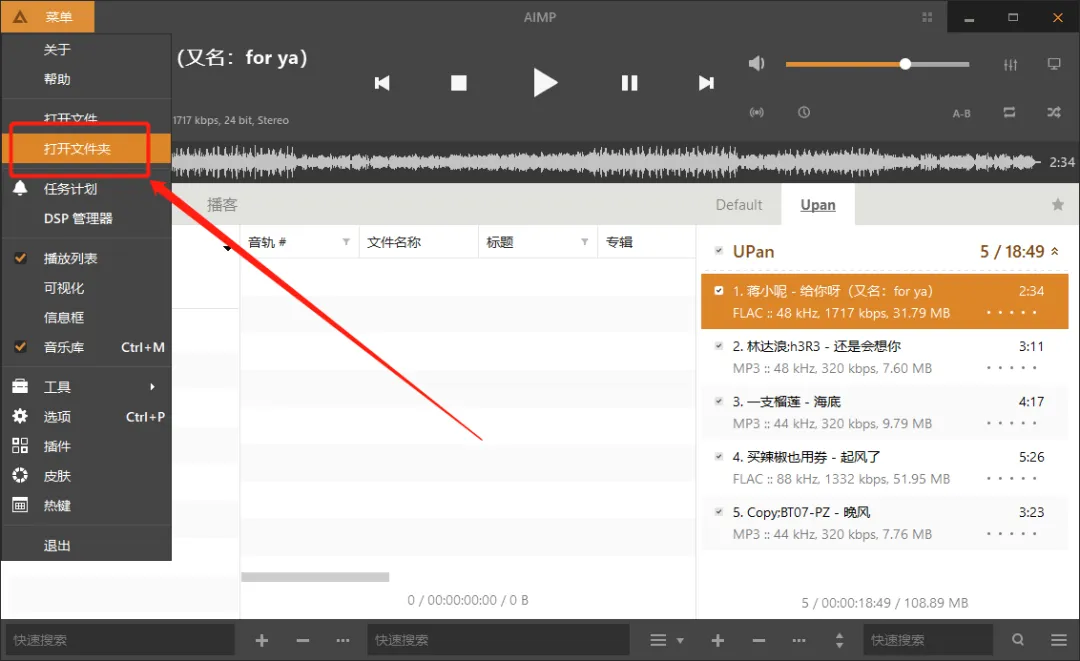The width and height of the screenshot is (1080, 661).
Task: Switch to the Upan playlist tab
Action: point(818,204)
